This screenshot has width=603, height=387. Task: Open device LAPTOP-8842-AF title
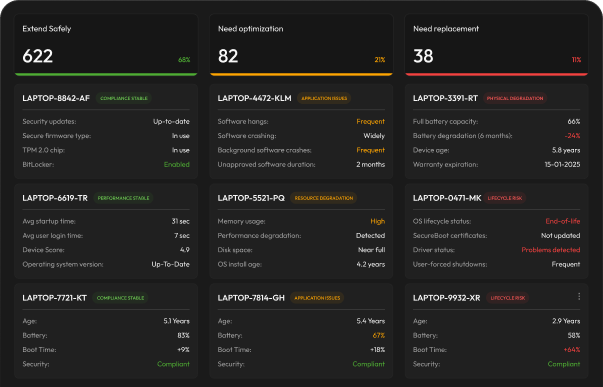pos(56,98)
